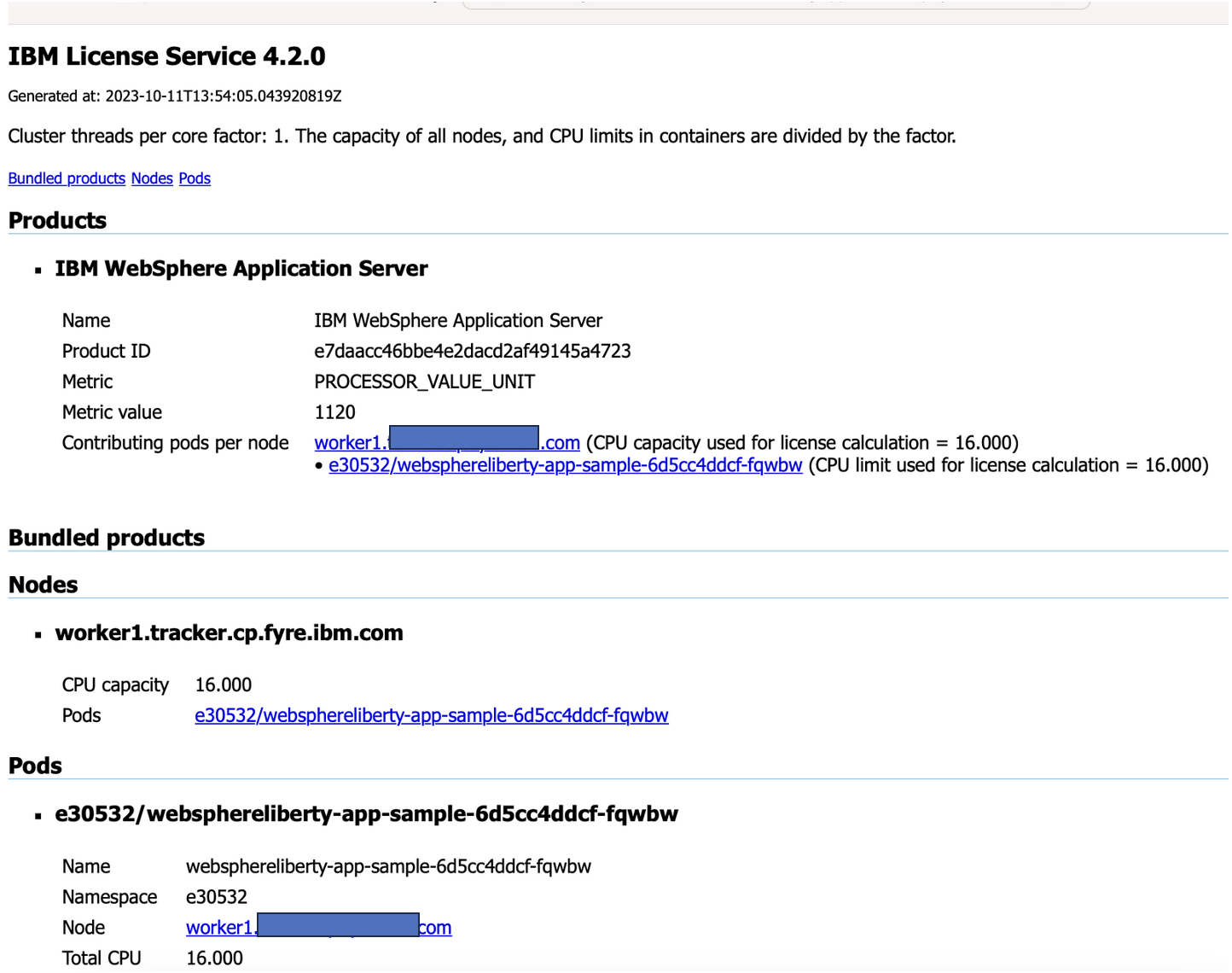Open the websphereliberty-app-sample pod link under Products

pos(565,465)
